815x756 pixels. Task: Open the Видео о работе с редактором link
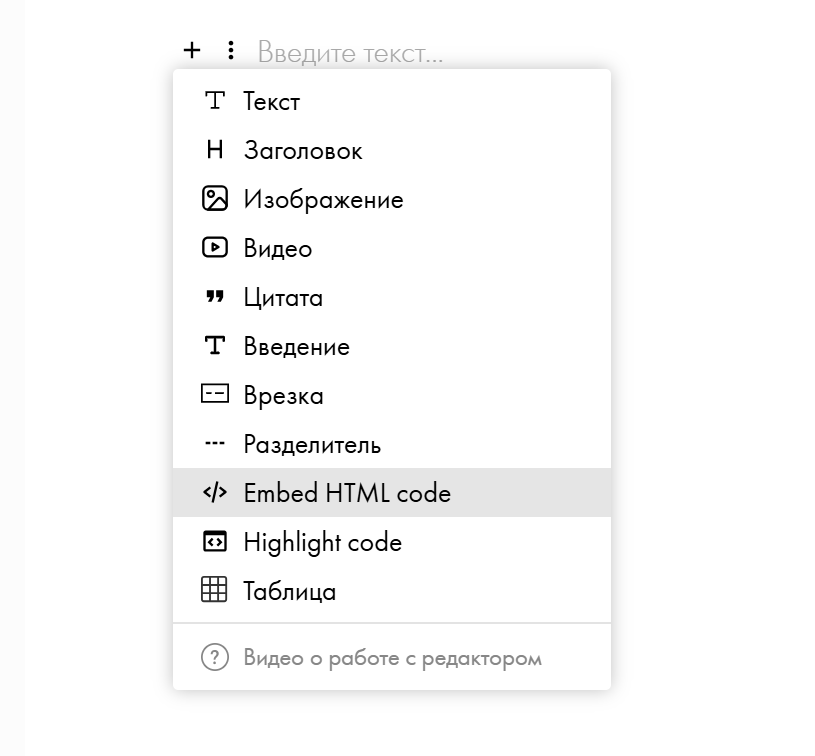coord(392,658)
